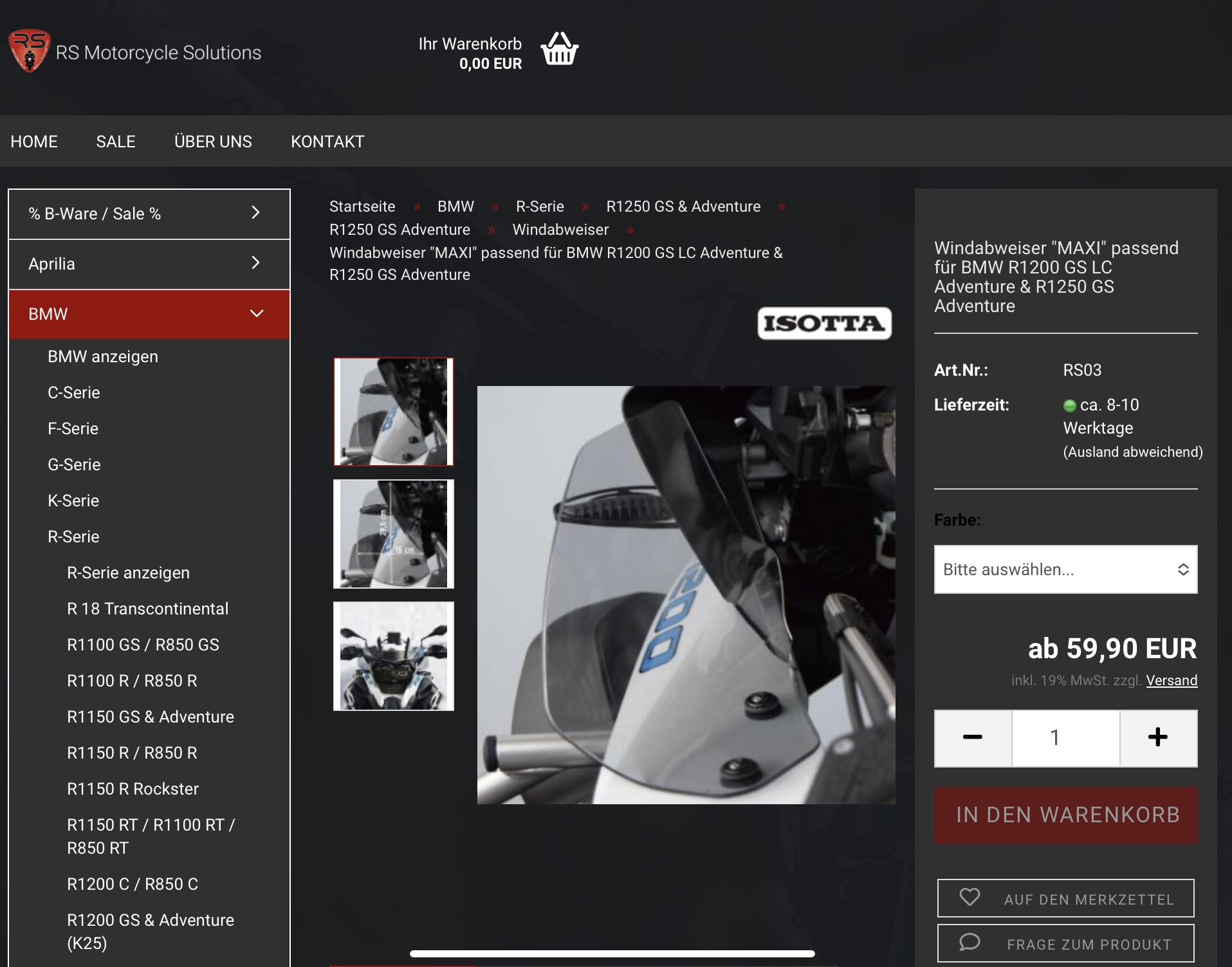1232x967 pixels.
Task: Open R 18 Transcontinental
Action: 147,609
